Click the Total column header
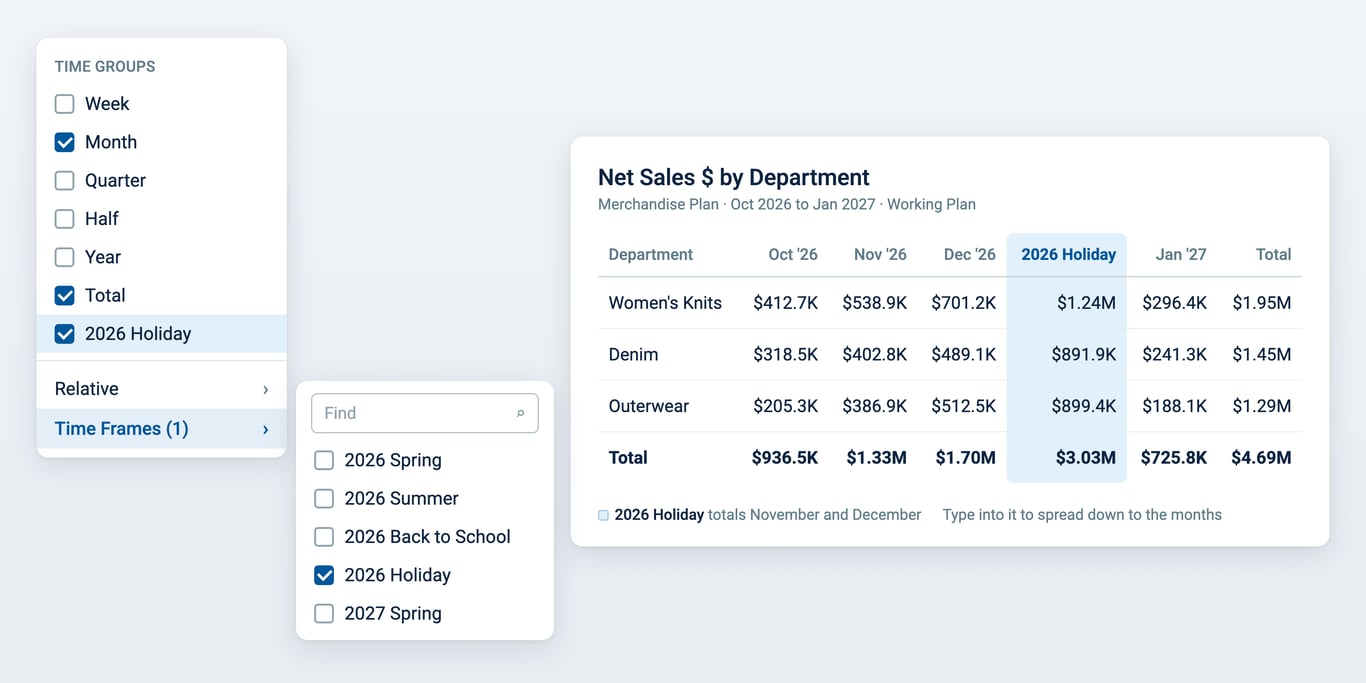Viewport: 1366px width, 683px height. pyautogui.click(x=1273, y=254)
